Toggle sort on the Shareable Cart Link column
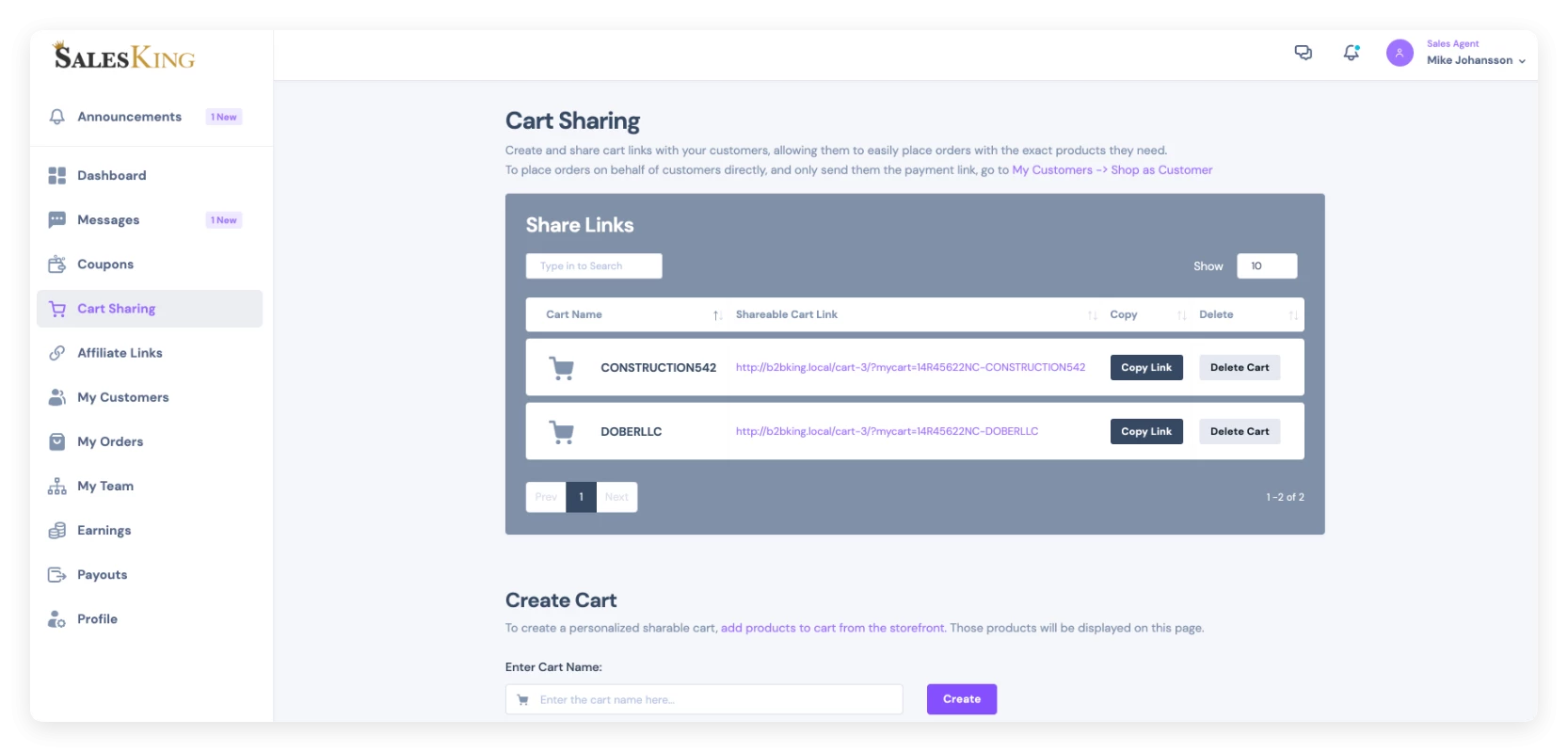Image resolution: width=1568 pixels, height=752 pixels. click(1092, 315)
